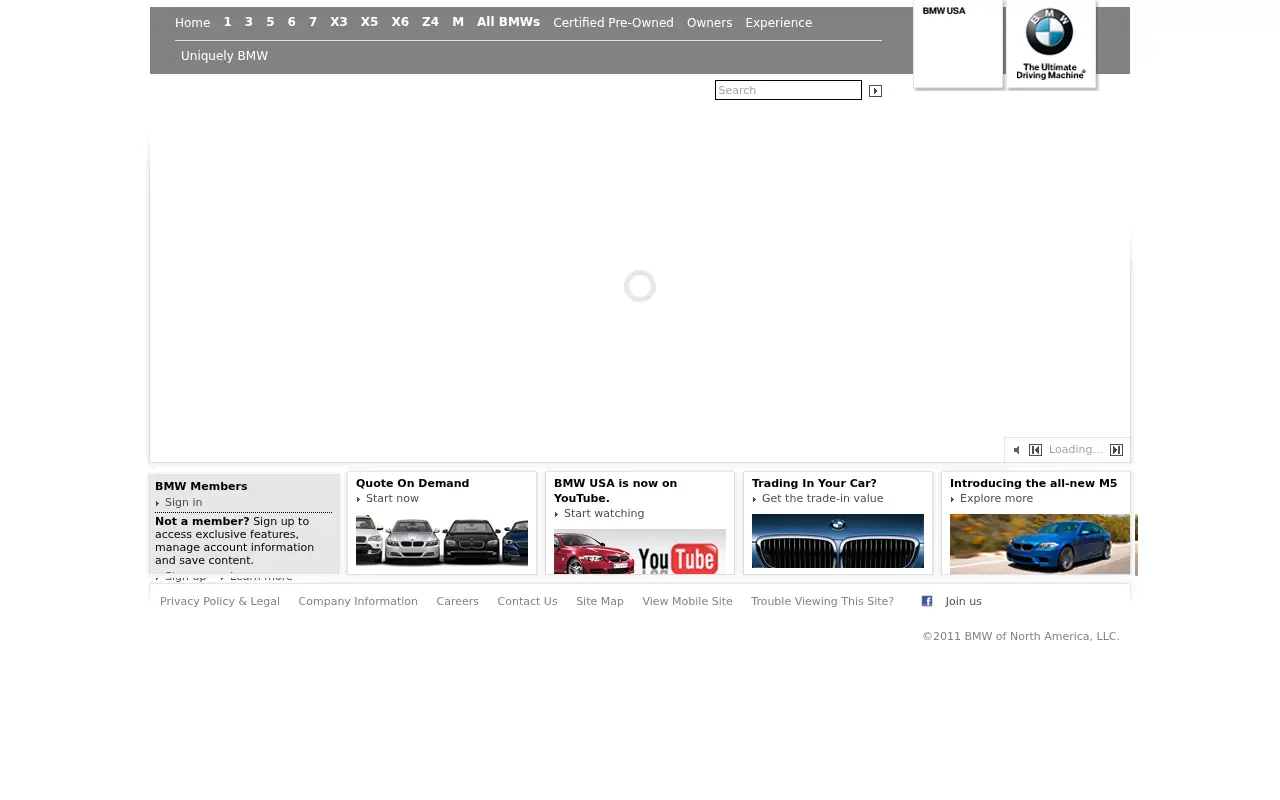Focus the Search input field
The width and height of the screenshot is (1280, 800).
(788, 90)
